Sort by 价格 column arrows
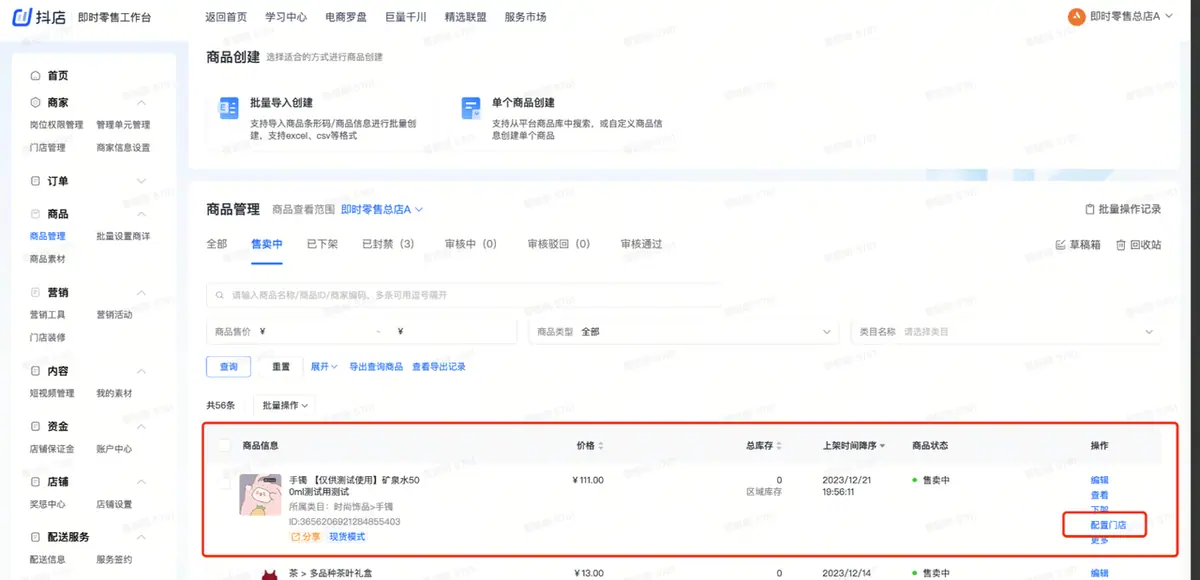 [x=601, y=446]
